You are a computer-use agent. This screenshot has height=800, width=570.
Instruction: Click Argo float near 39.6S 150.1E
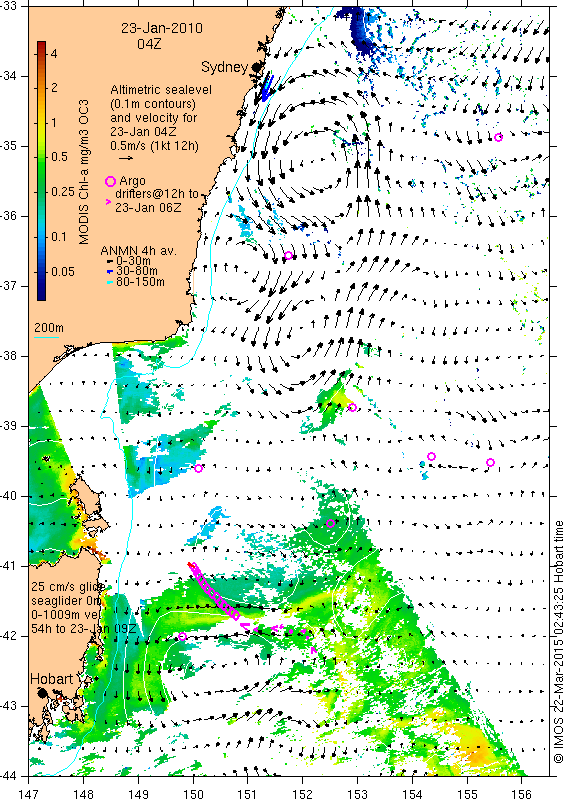199,468
